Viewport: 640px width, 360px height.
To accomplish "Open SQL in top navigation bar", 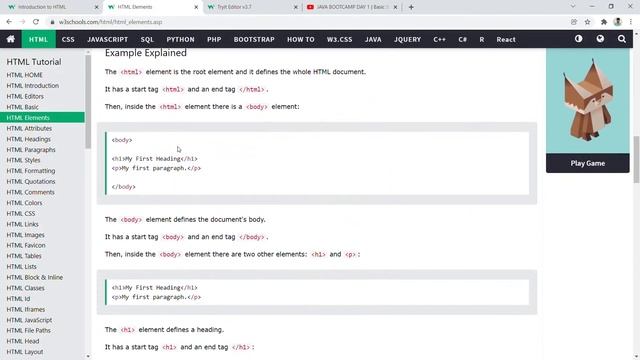I will 147,39.
